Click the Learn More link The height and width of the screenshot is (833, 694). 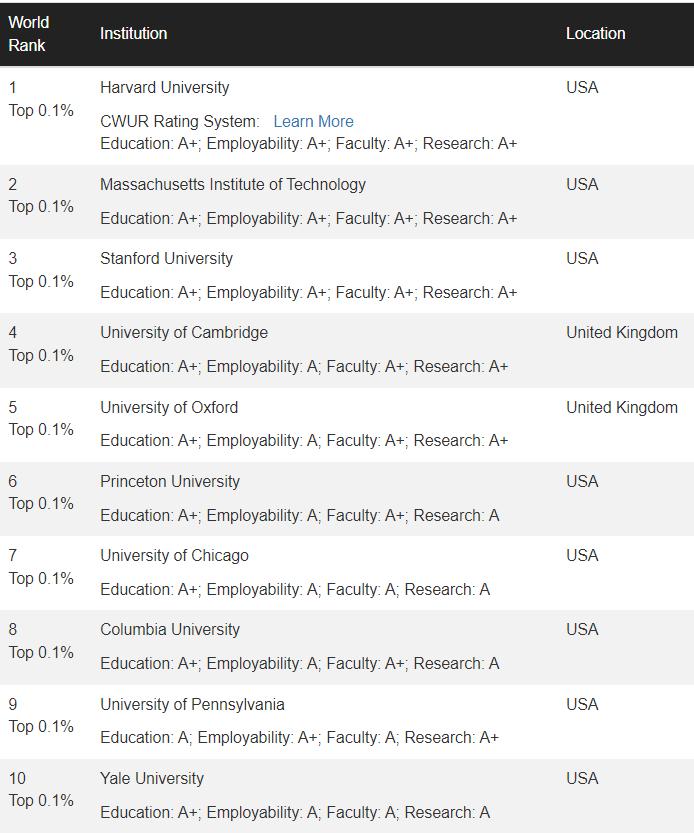click(313, 121)
